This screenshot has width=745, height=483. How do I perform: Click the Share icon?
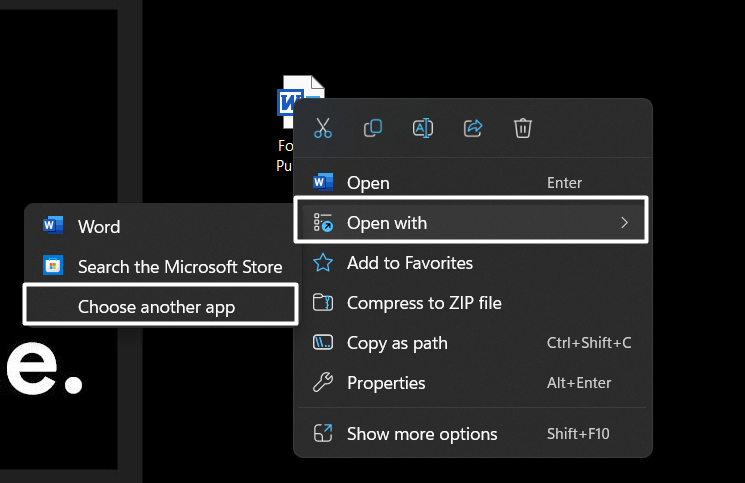473,128
